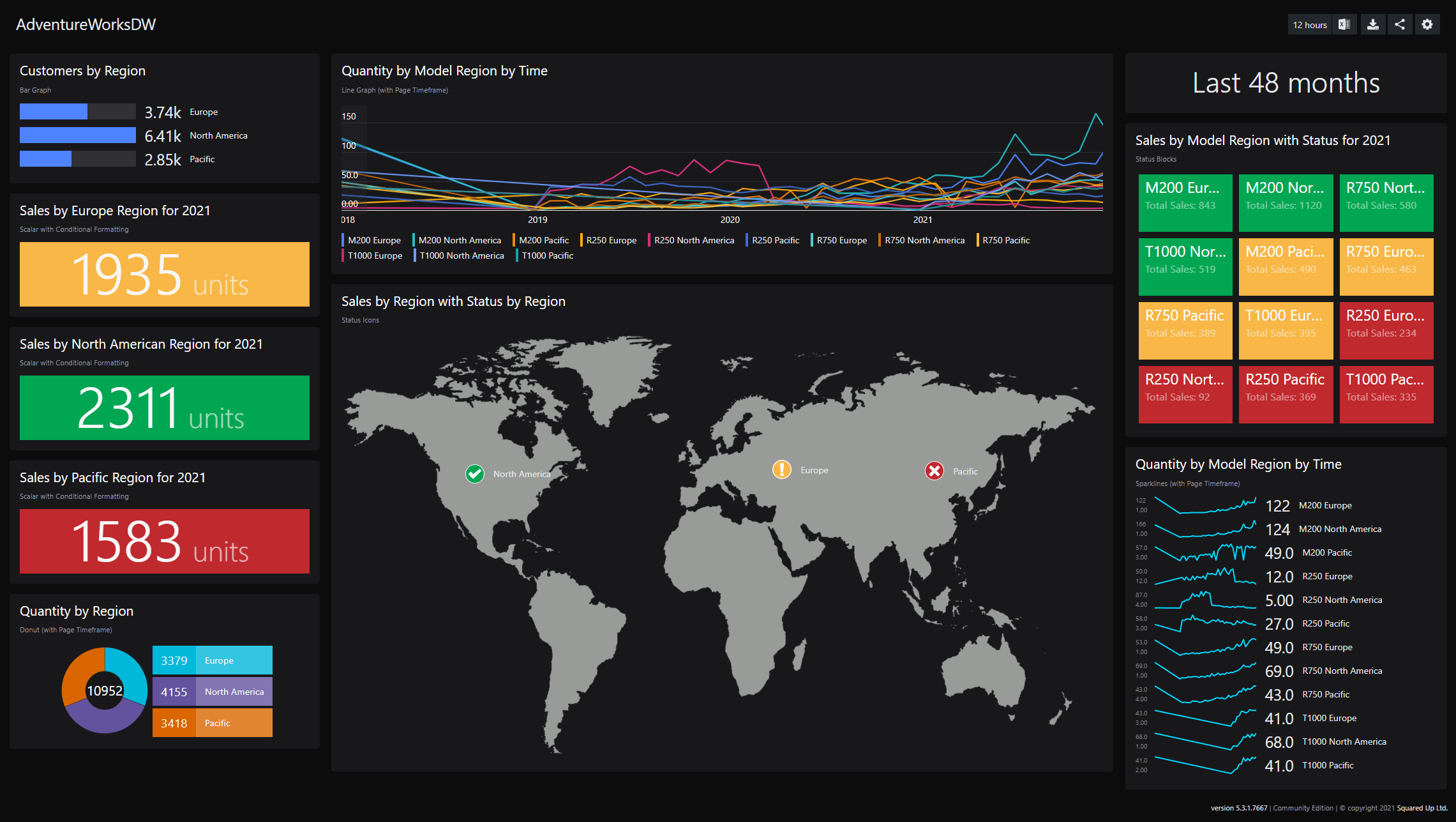Toggle the R250 North America legend series
The height and width of the screenshot is (822, 1456).
tap(693, 240)
